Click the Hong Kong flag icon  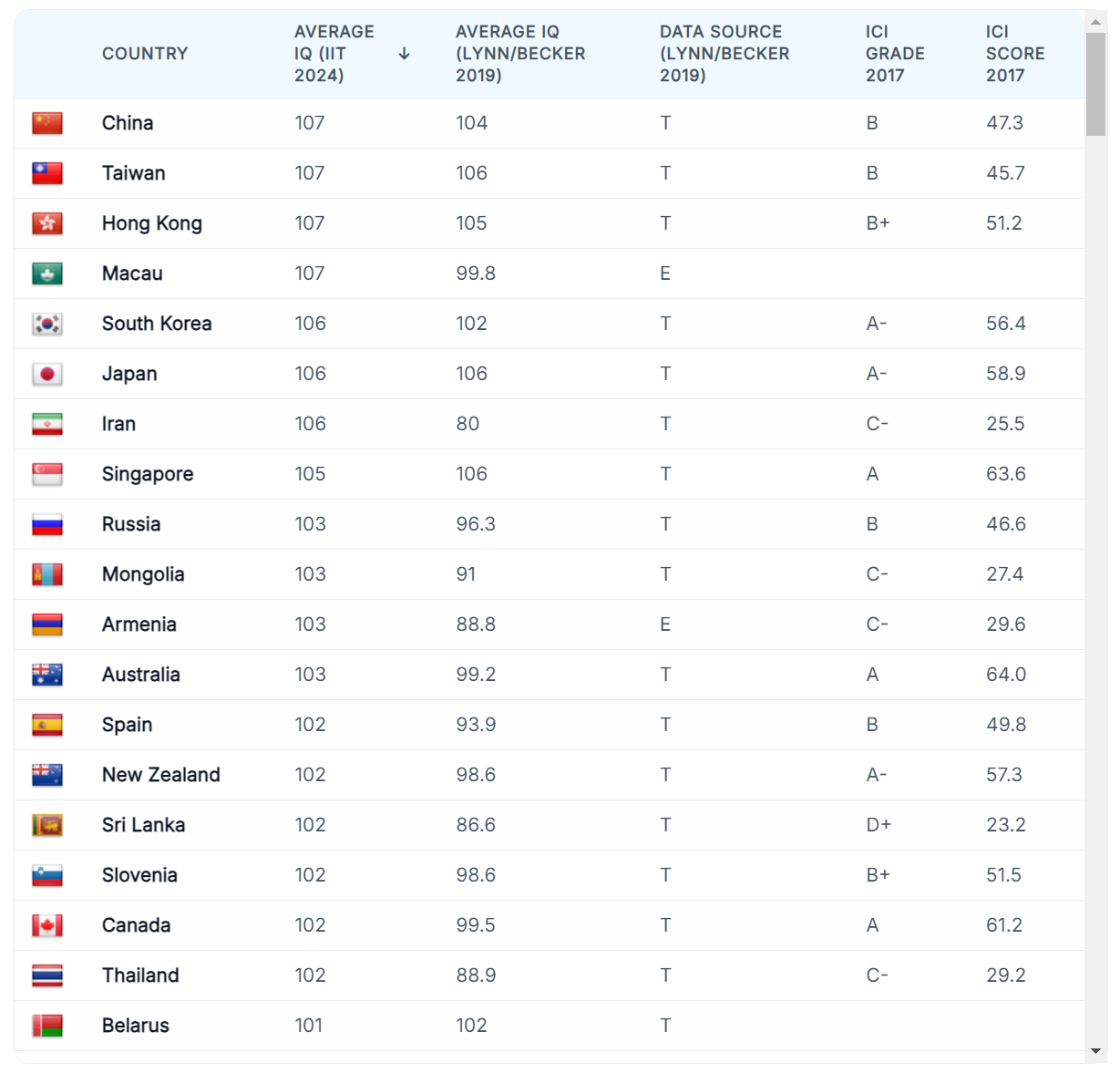pos(47,223)
